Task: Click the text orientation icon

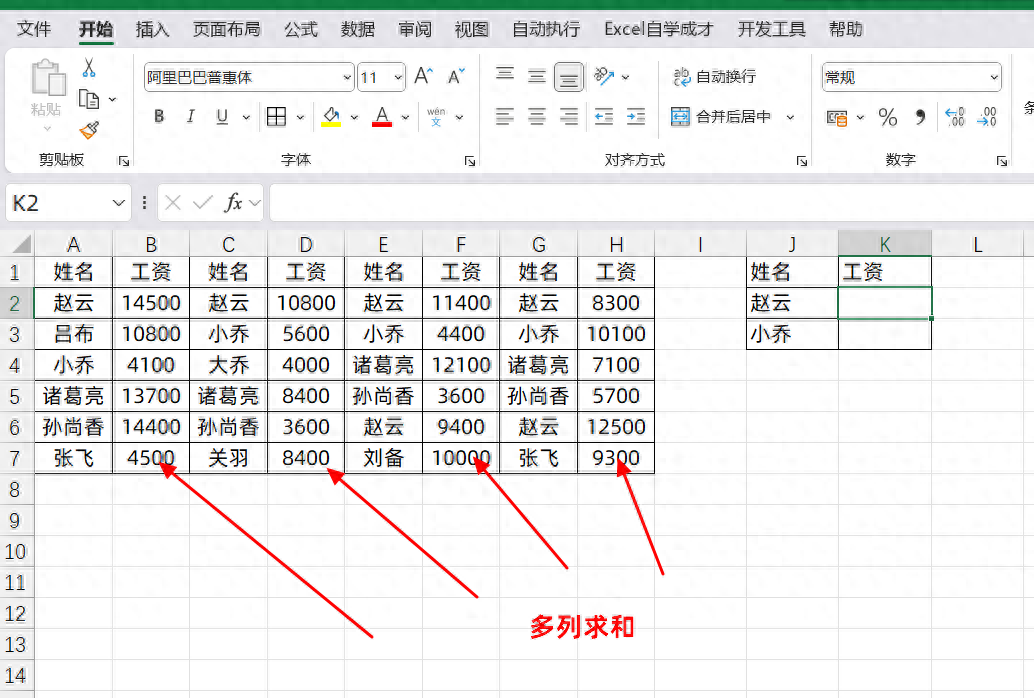Action: (603, 77)
